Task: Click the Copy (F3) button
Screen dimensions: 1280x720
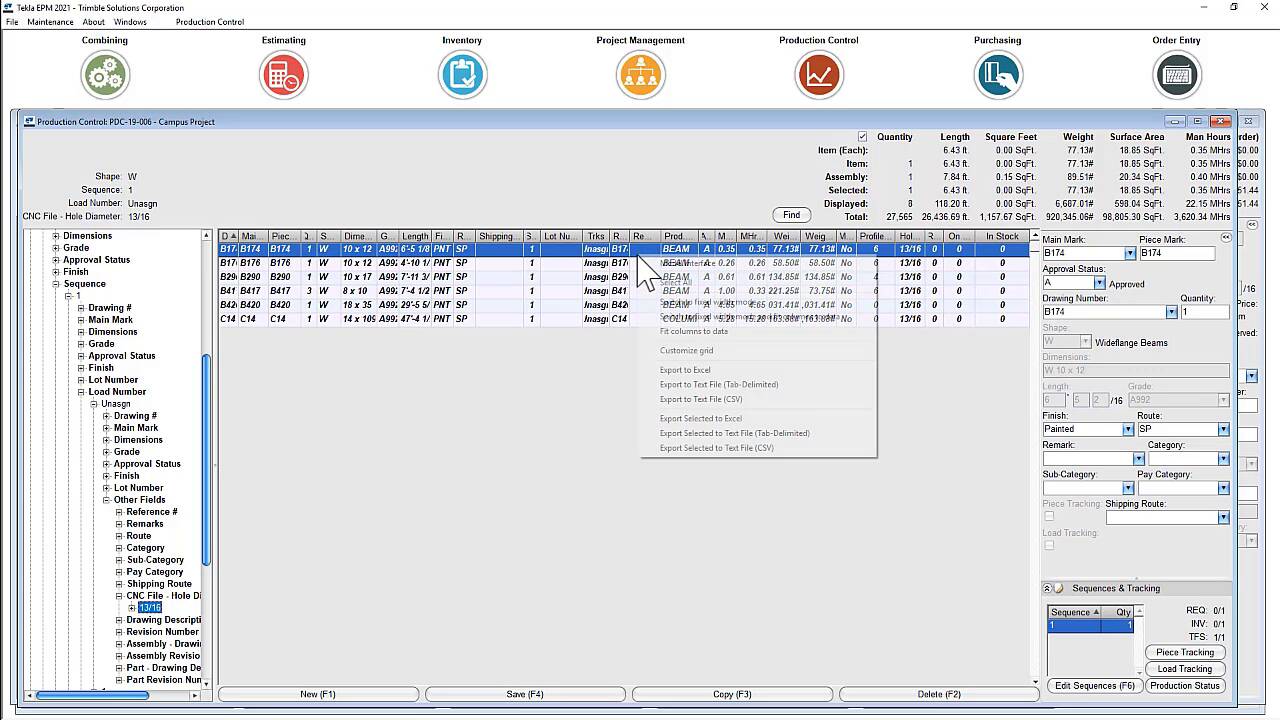Action: point(732,694)
